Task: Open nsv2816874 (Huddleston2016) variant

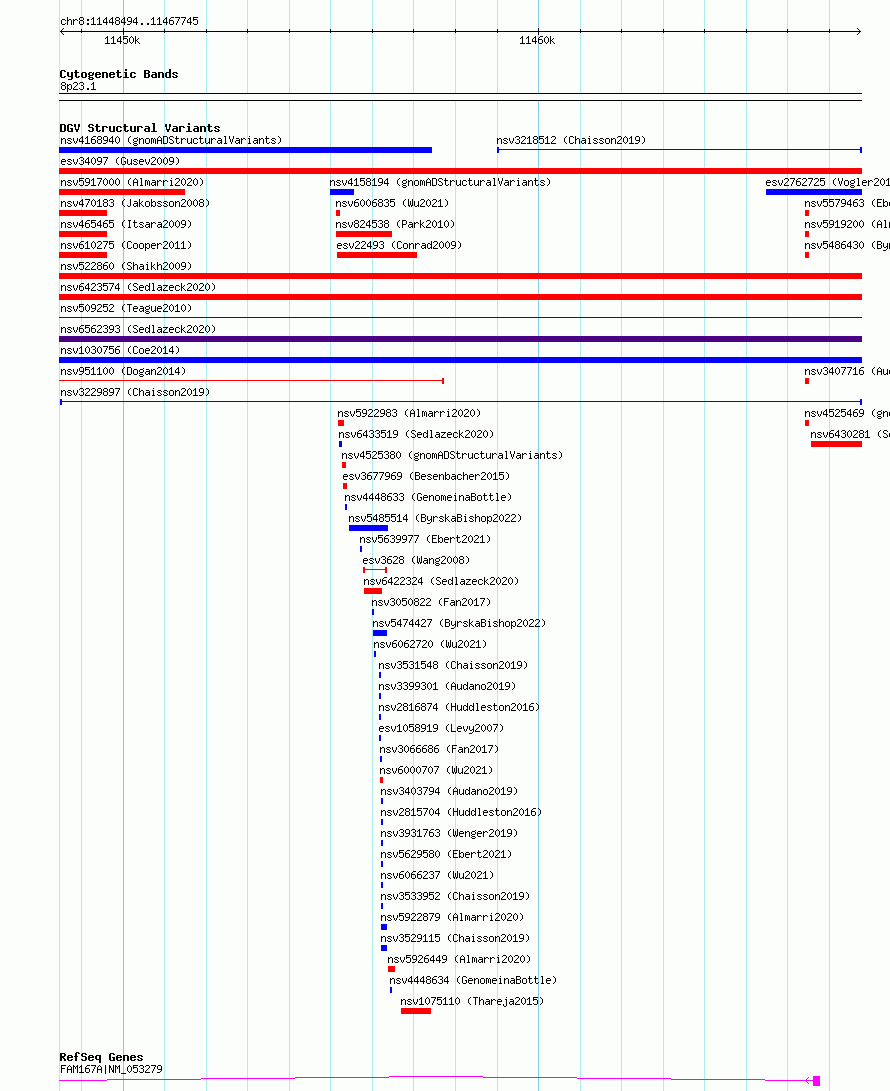Action: coord(459,707)
